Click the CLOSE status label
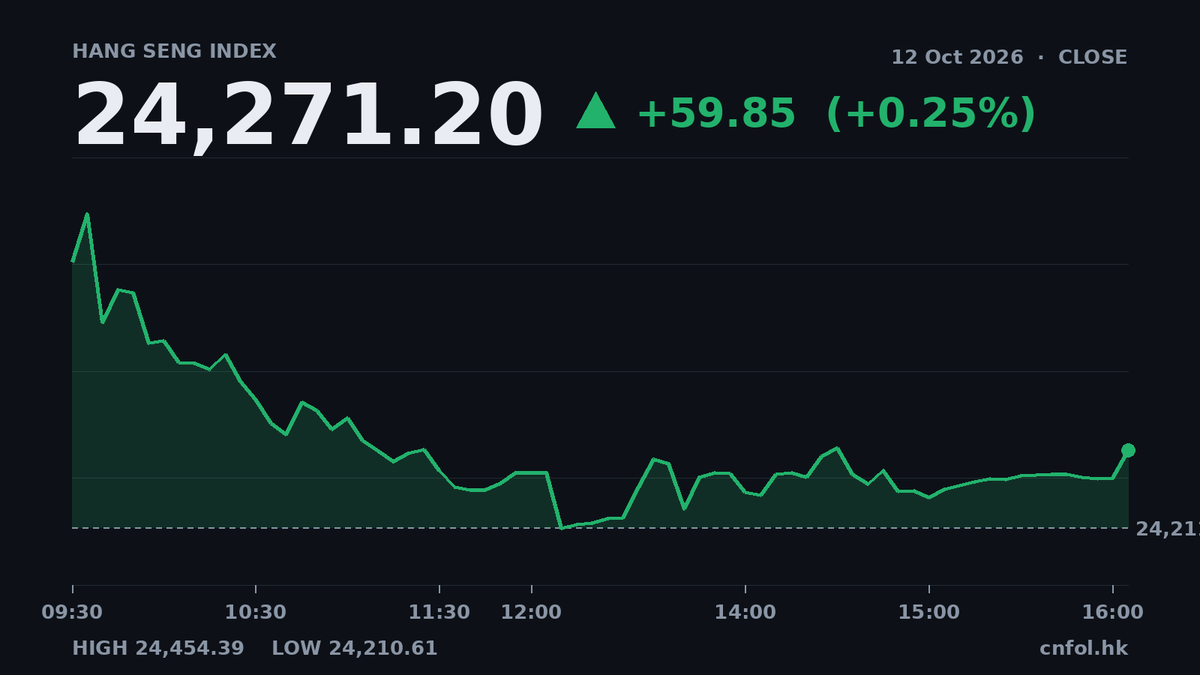The image size is (1200, 675). pyautogui.click(x=1093, y=57)
